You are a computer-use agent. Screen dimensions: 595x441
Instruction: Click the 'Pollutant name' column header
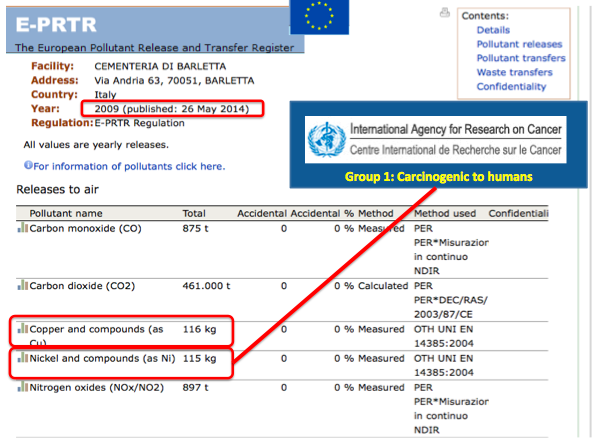(x=66, y=213)
